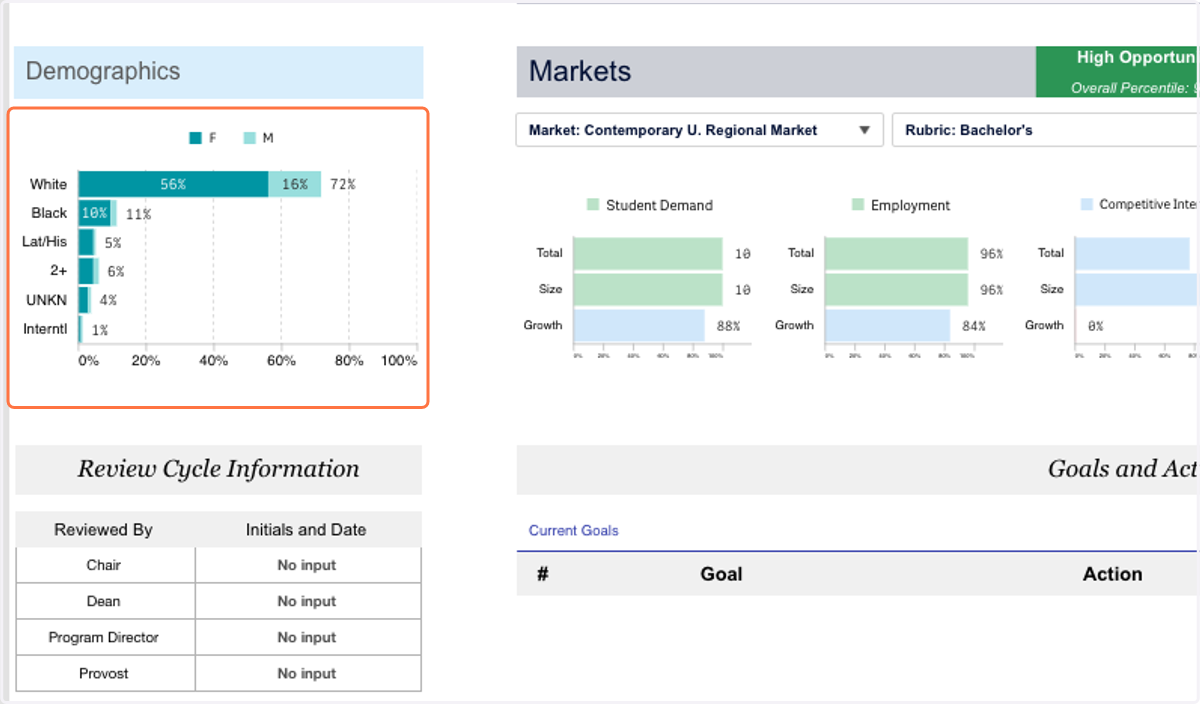Toggle the Student Demand legend swatch

coord(593,205)
